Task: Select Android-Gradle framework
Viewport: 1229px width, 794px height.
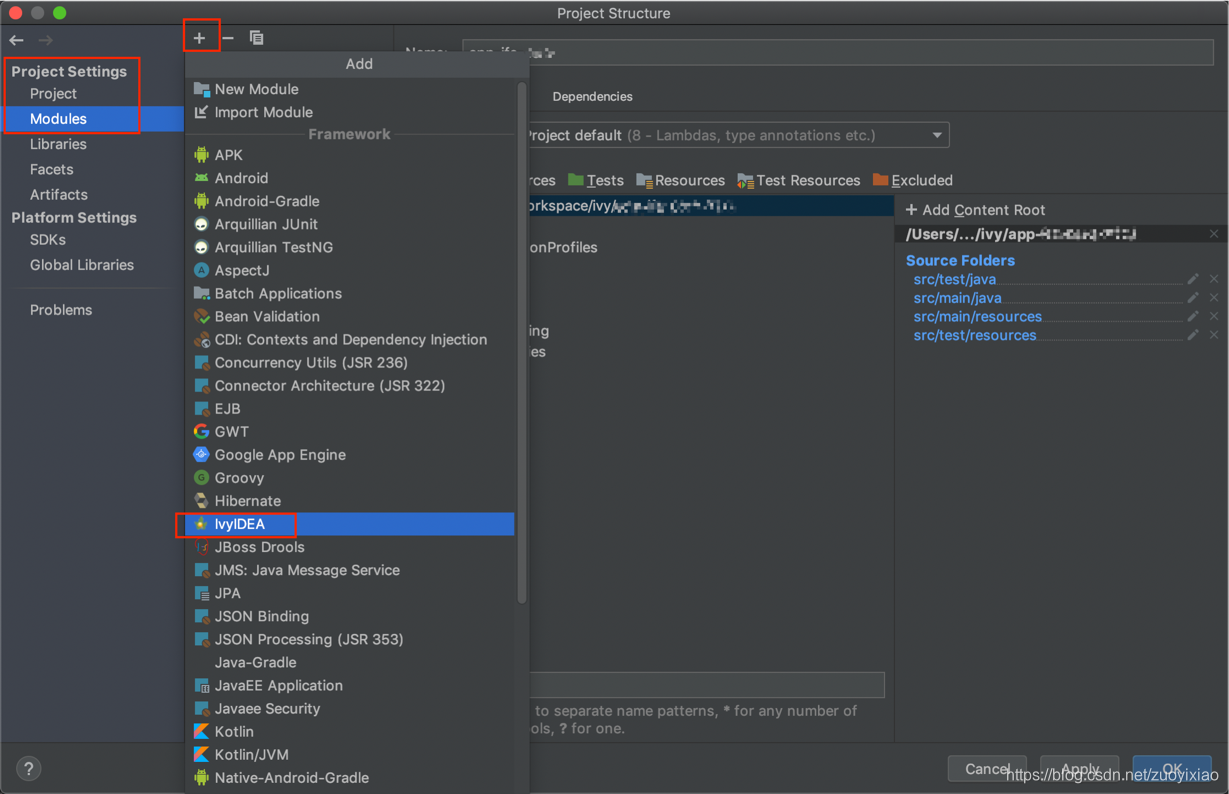Action: coord(350,201)
